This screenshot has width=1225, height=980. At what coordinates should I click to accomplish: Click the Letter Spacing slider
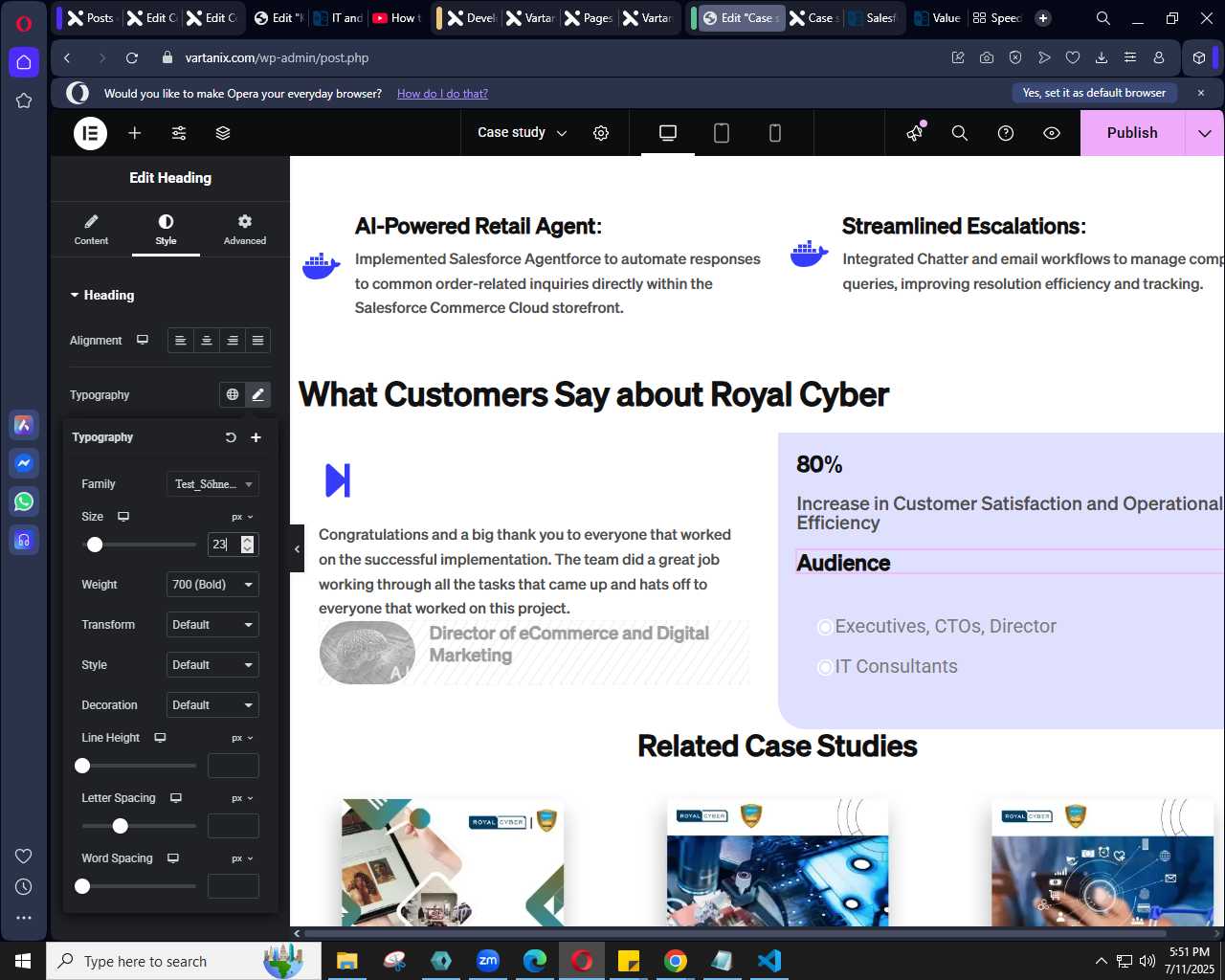coord(139,826)
